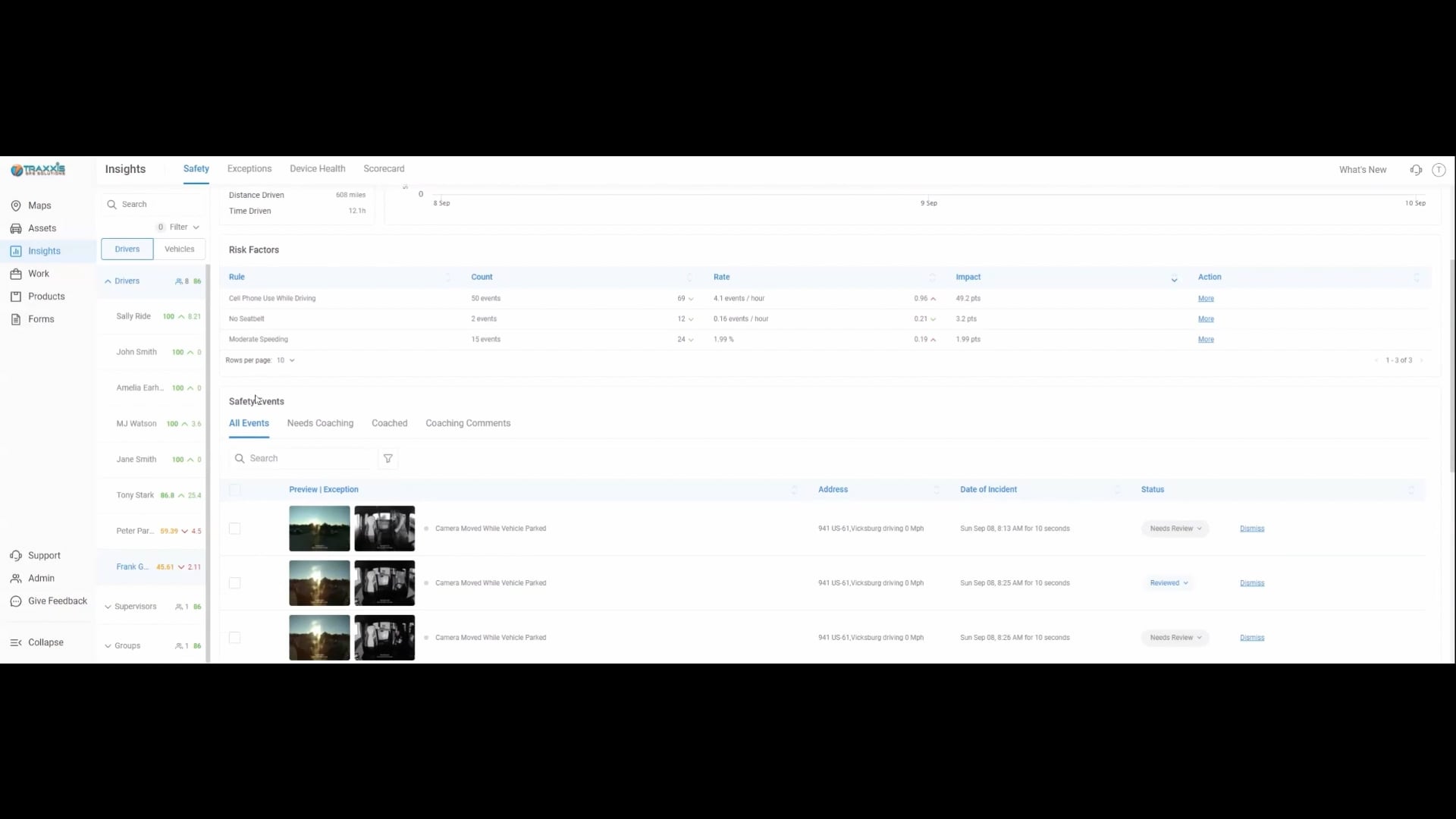
Task: Change the Reviewed status dropdown
Action: click(x=1169, y=583)
